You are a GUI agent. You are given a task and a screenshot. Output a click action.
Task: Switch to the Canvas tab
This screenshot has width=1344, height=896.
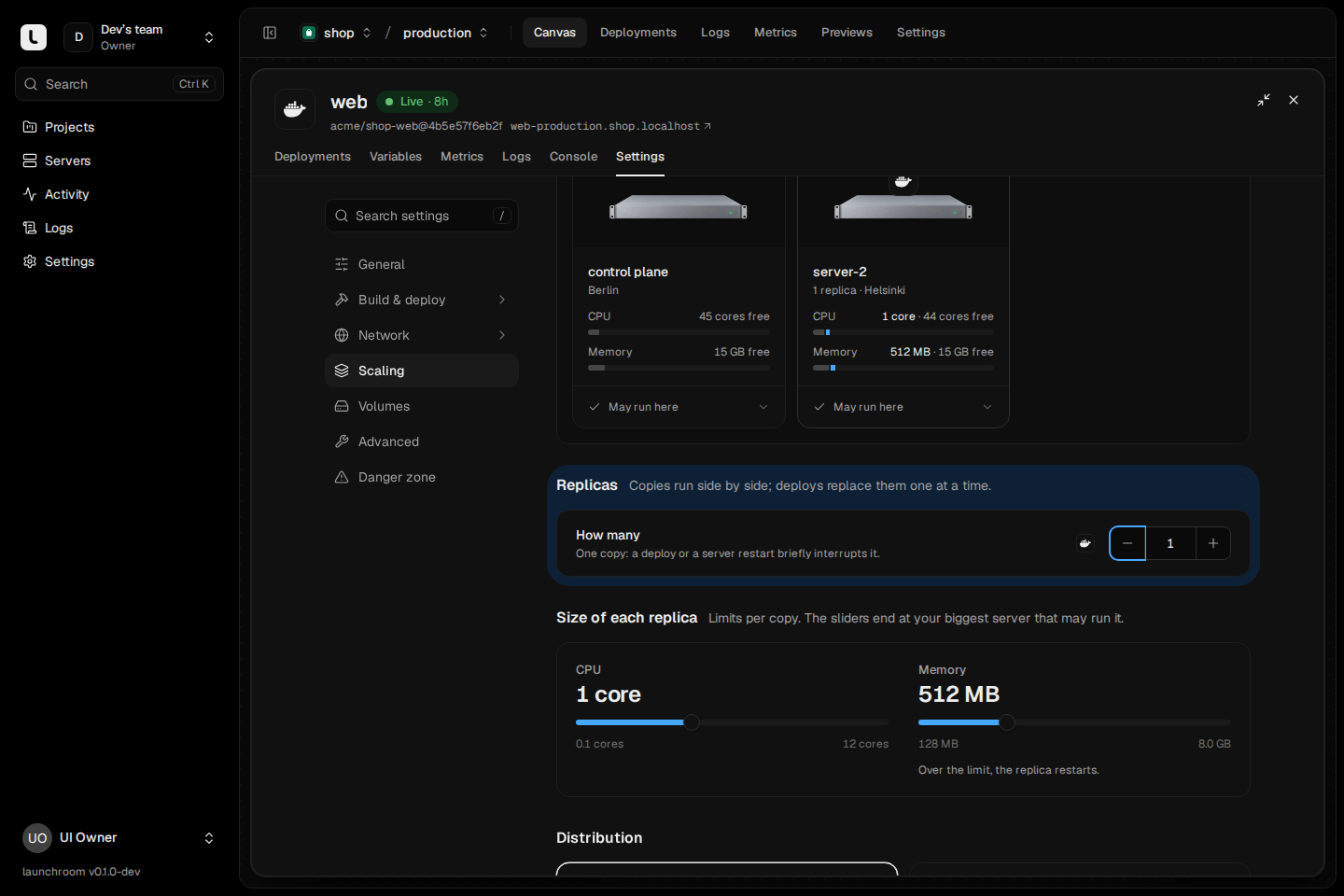[x=554, y=33]
